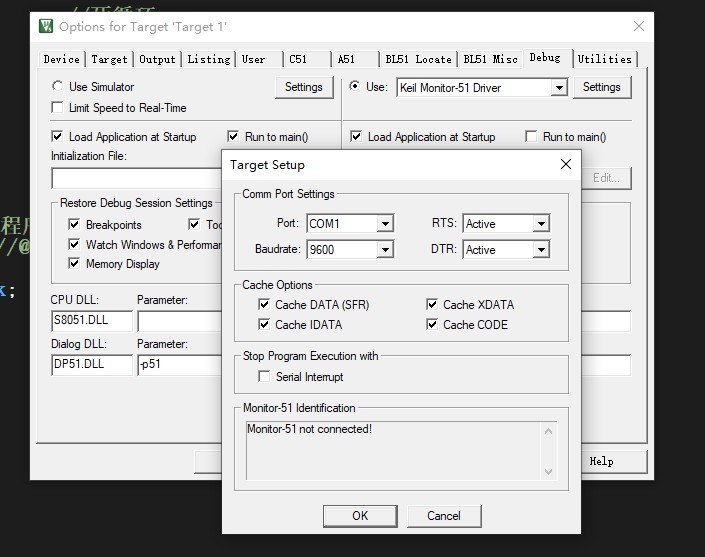Open the BL51 Locate tab
Screen dimensions: 705x557
[x=418, y=59]
